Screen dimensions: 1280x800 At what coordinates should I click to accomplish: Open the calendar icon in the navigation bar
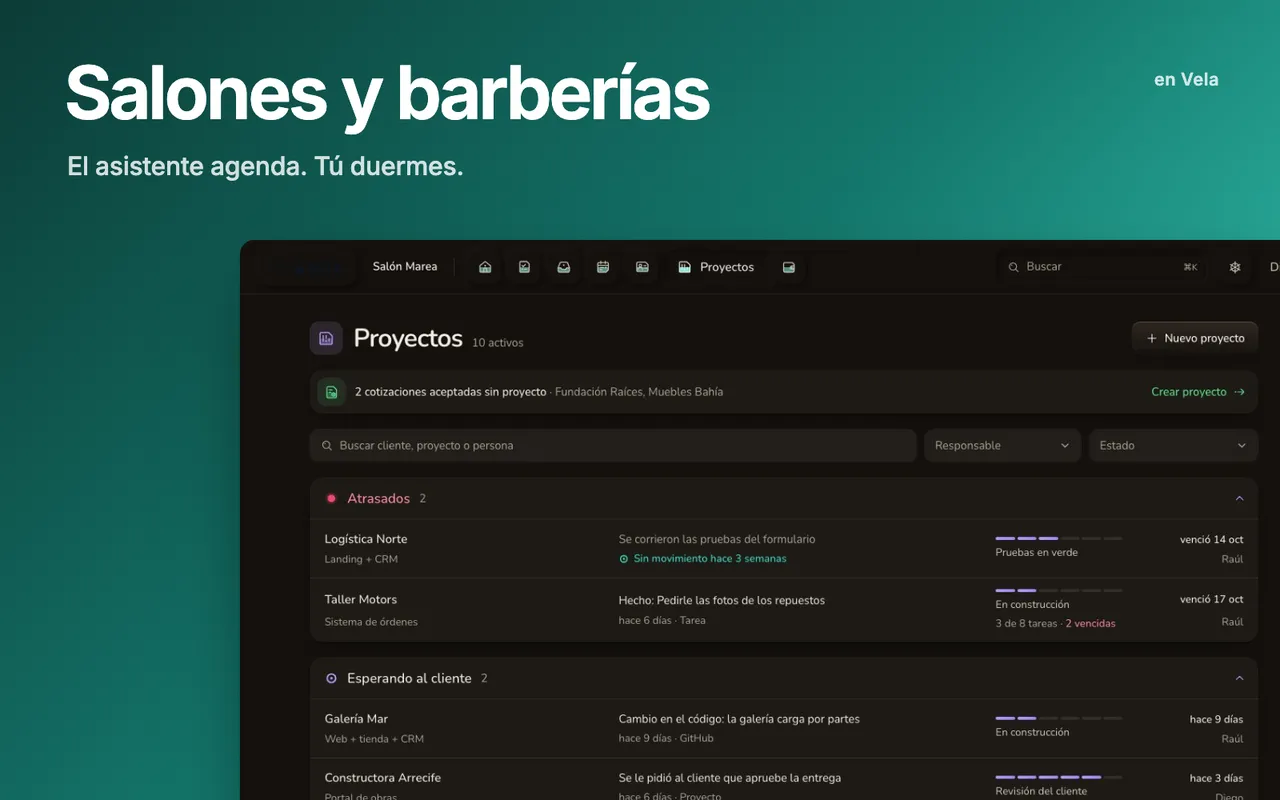point(603,267)
